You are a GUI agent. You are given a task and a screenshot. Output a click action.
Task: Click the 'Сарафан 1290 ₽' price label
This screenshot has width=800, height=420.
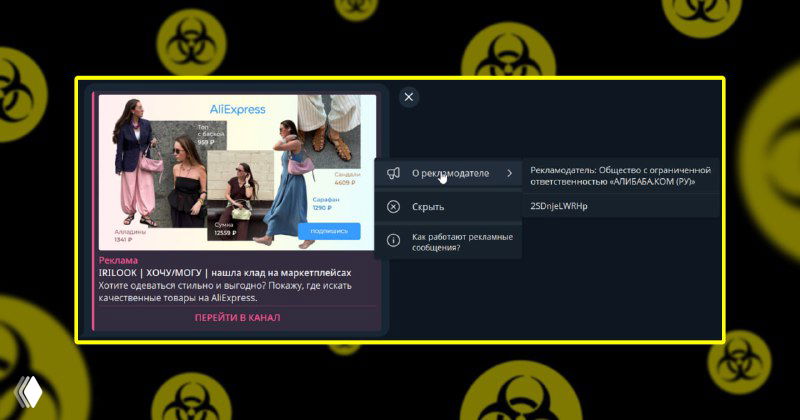pos(326,204)
